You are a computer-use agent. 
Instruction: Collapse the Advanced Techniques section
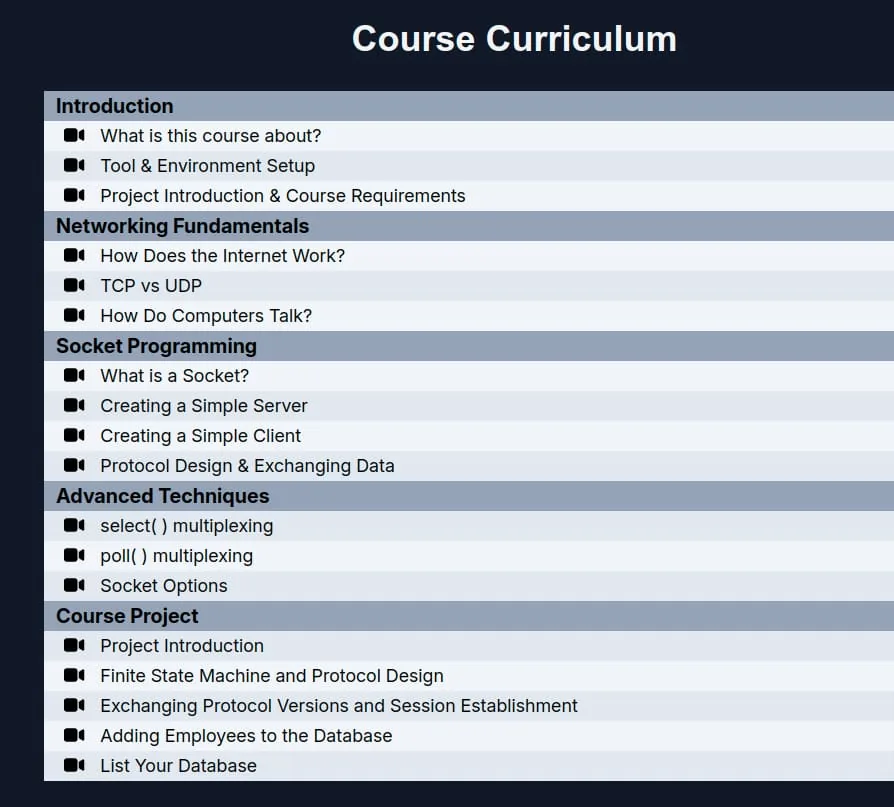[469, 496]
